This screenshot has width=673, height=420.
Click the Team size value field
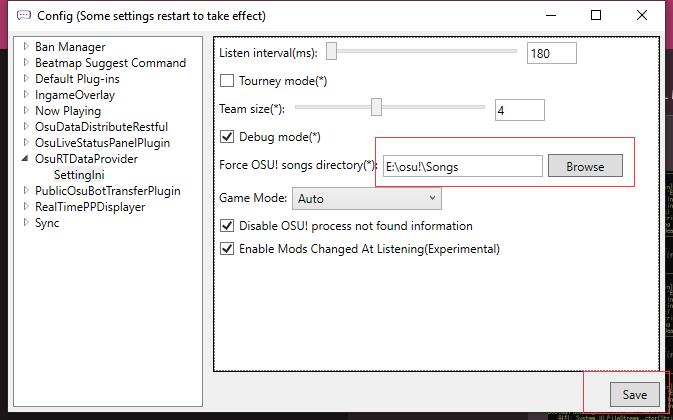pos(520,110)
